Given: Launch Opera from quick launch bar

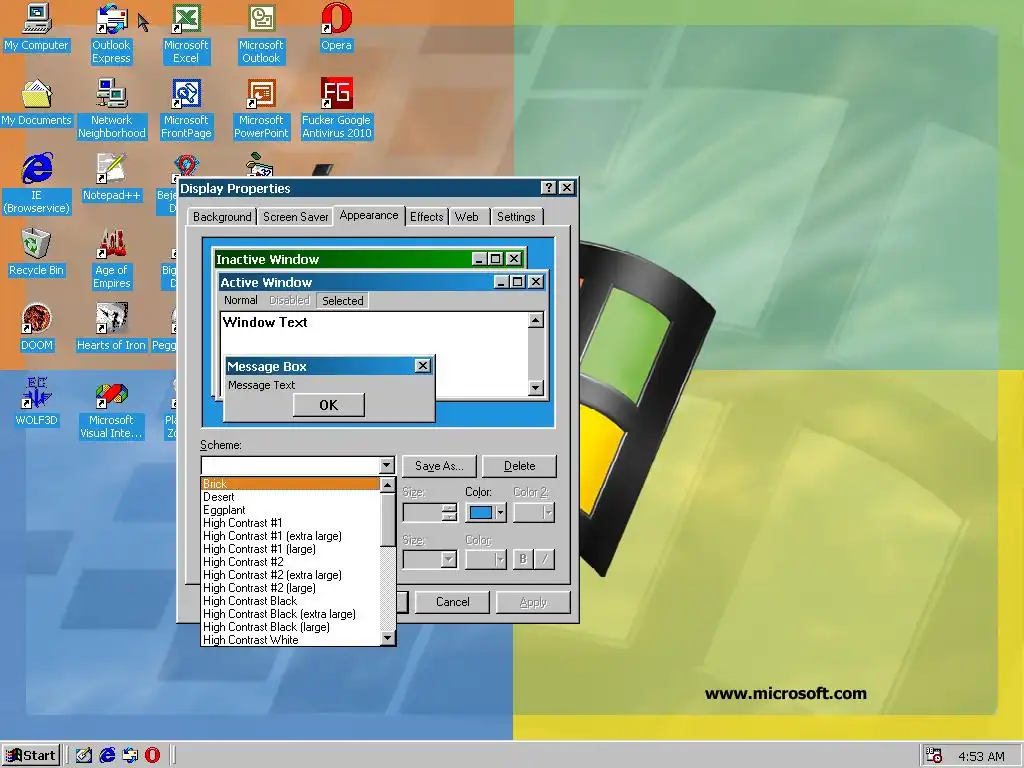Looking at the screenshot, I should coord(152,756).
